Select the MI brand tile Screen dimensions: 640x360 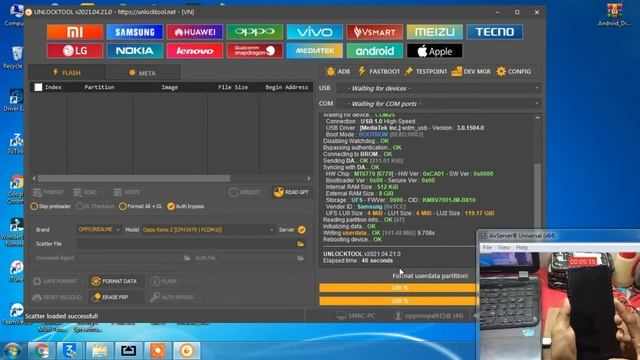click(75, 32)
